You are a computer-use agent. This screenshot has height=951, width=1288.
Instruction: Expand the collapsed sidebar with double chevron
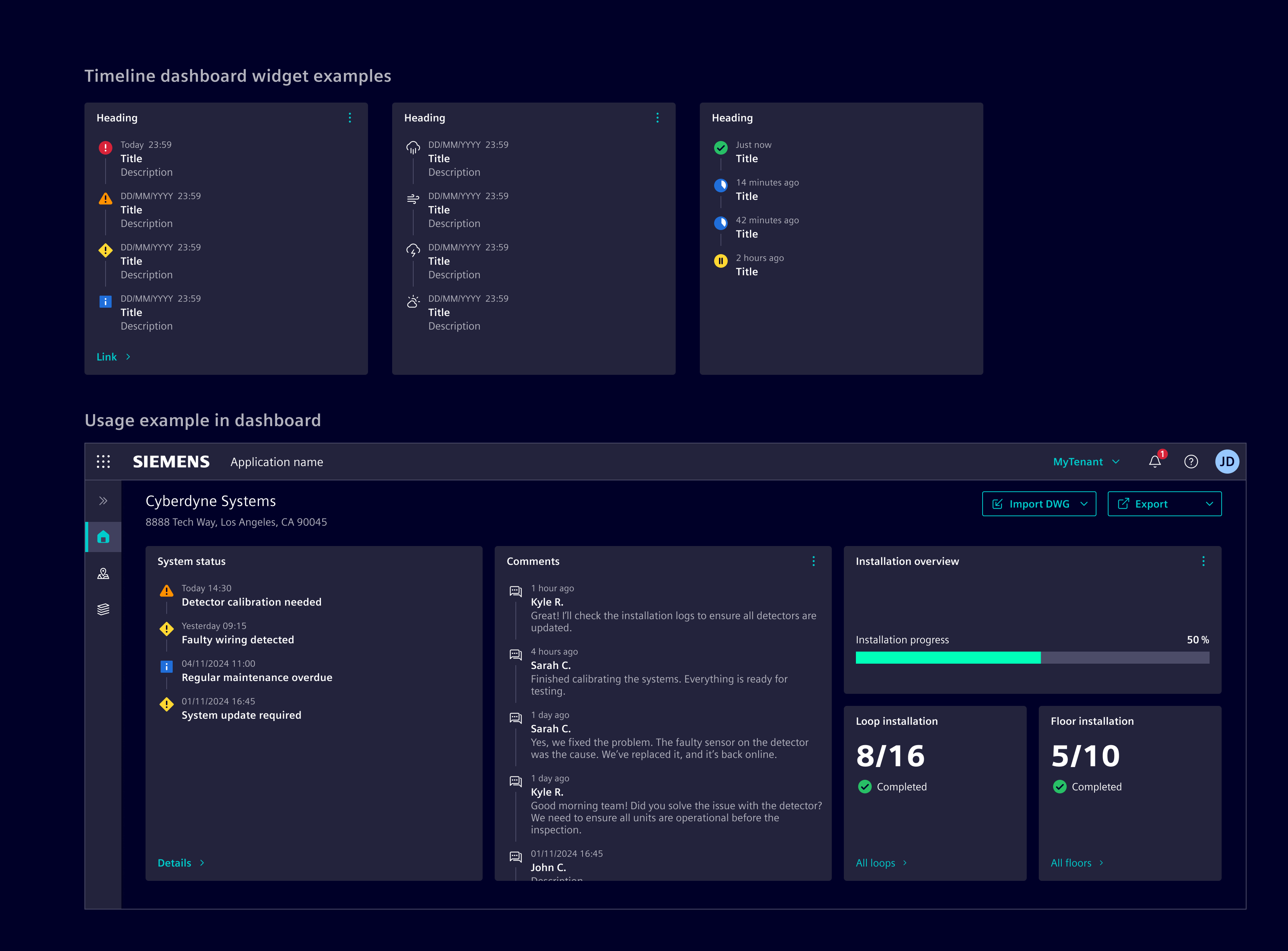pyautogui.click(x=103, y=500)
